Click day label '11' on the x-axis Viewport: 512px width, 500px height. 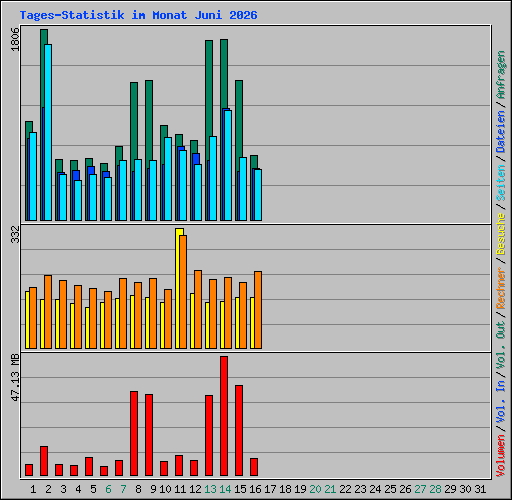[x=180, y=489]
